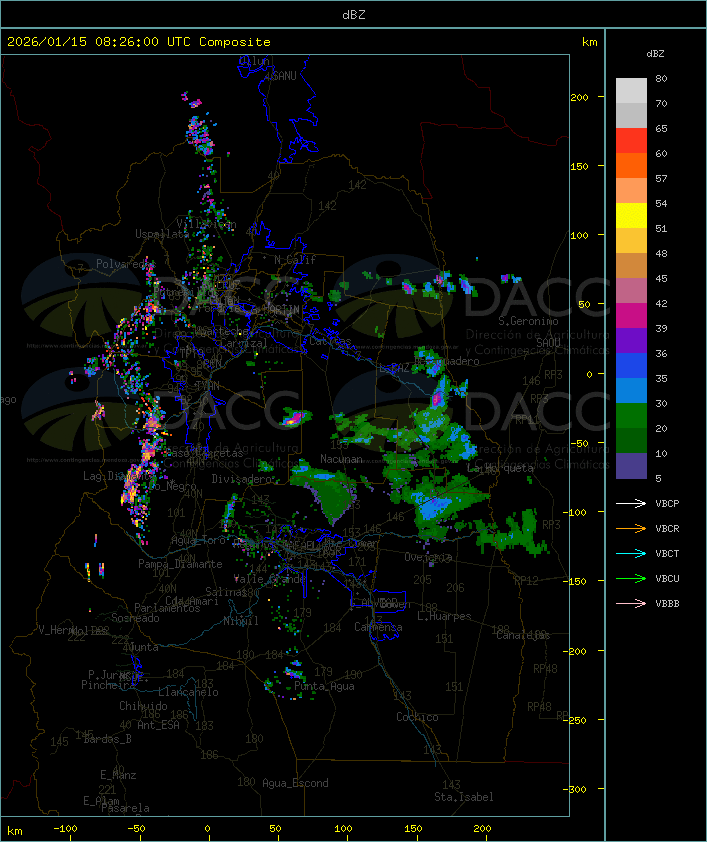707x842 pixels.
Task: Click the N_Calif map label
Action: coord(295,260)
